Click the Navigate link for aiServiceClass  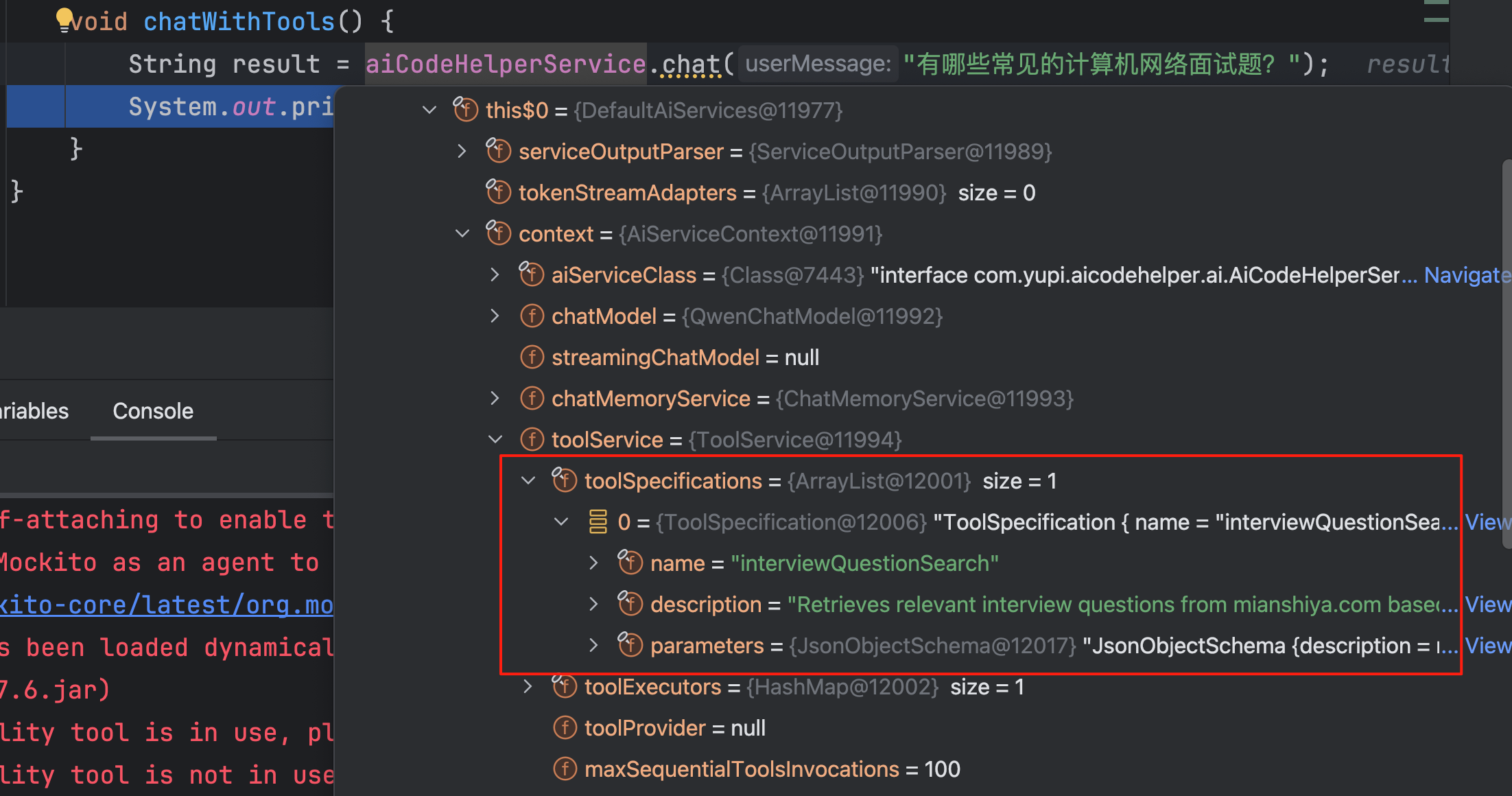click(x=1467, y=275)
